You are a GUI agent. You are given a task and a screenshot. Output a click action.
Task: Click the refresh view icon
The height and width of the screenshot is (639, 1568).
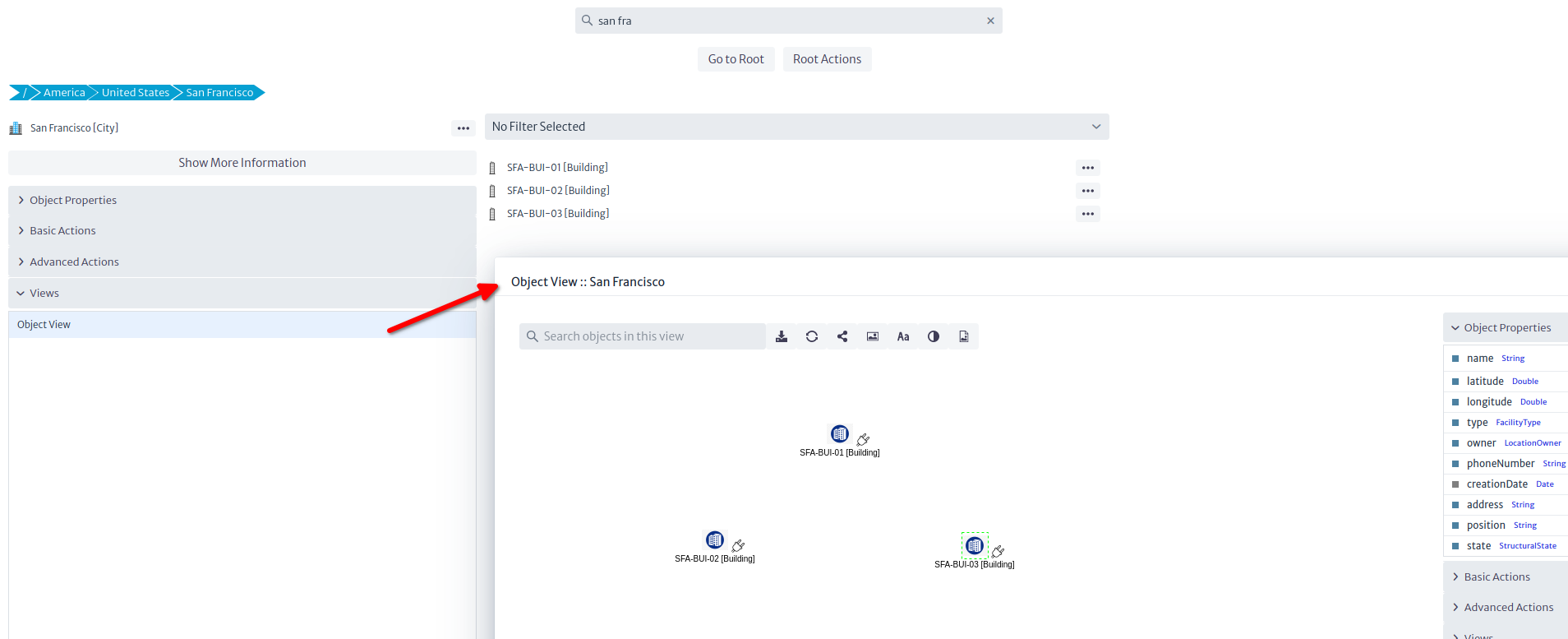coord(812,336)
